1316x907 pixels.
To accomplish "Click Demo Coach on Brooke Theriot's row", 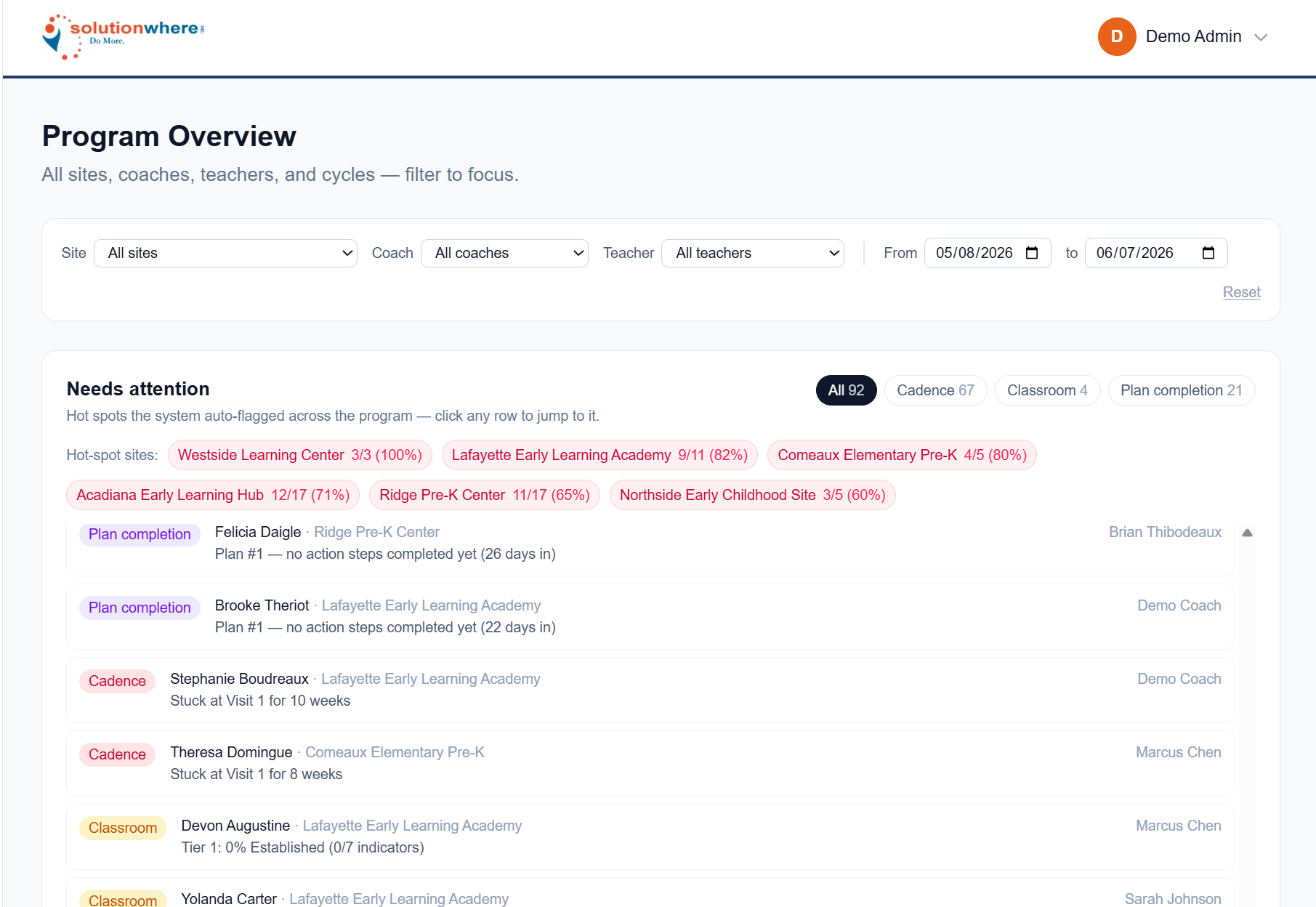I will [1179, 605].
